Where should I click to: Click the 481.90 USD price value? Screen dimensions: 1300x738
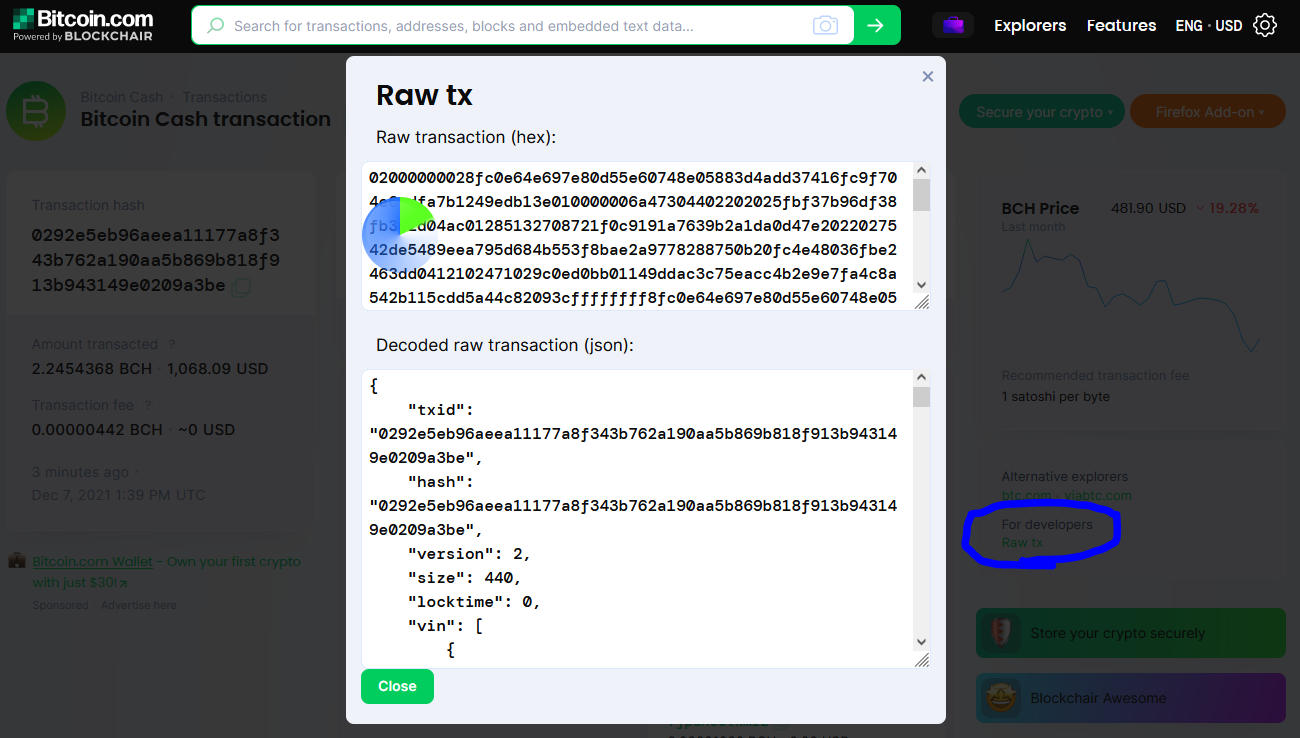point(1148,208)
